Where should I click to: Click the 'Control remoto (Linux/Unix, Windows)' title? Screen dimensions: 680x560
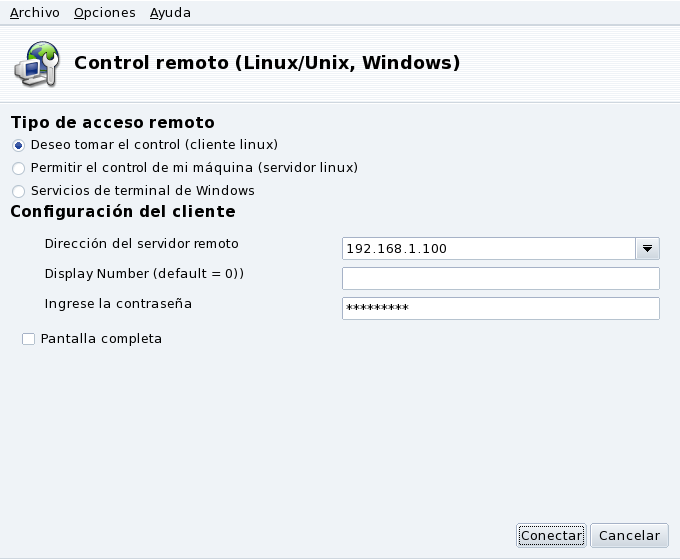267,63
